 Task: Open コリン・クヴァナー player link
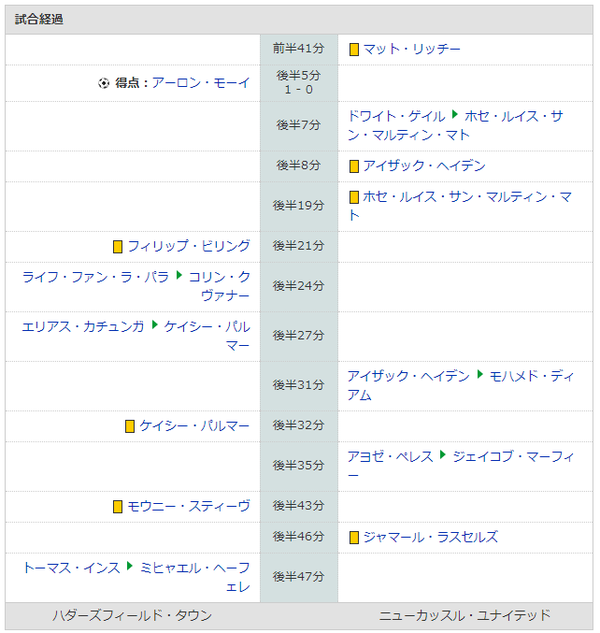pyautogui.click(x=220, y=286)
